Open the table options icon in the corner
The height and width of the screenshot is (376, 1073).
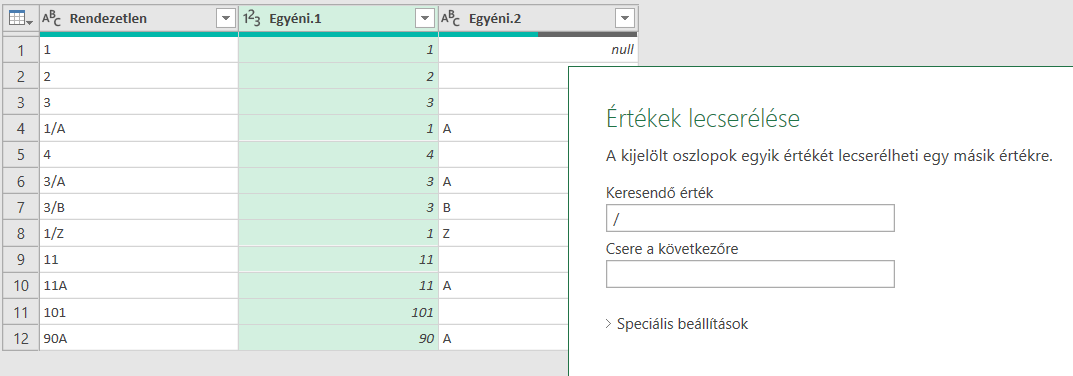[21, 19]
